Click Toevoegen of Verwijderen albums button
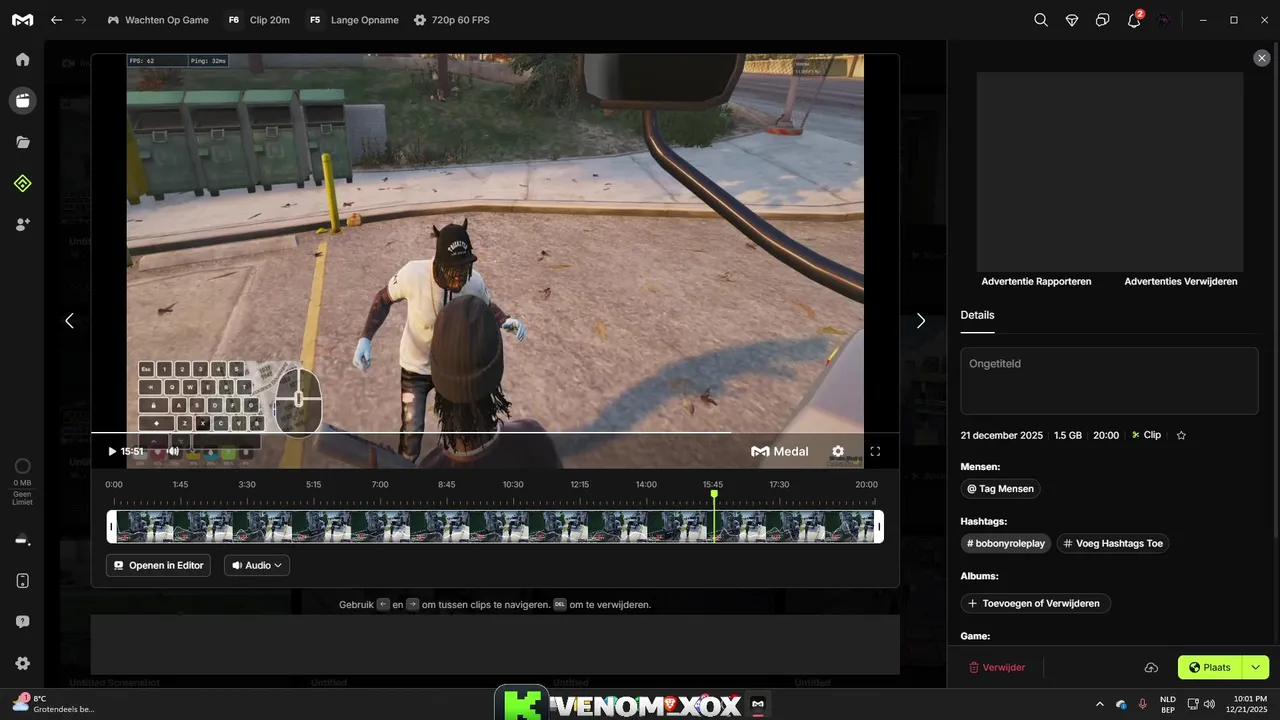Viewport: 1280px width, 720px height. 1035,603
